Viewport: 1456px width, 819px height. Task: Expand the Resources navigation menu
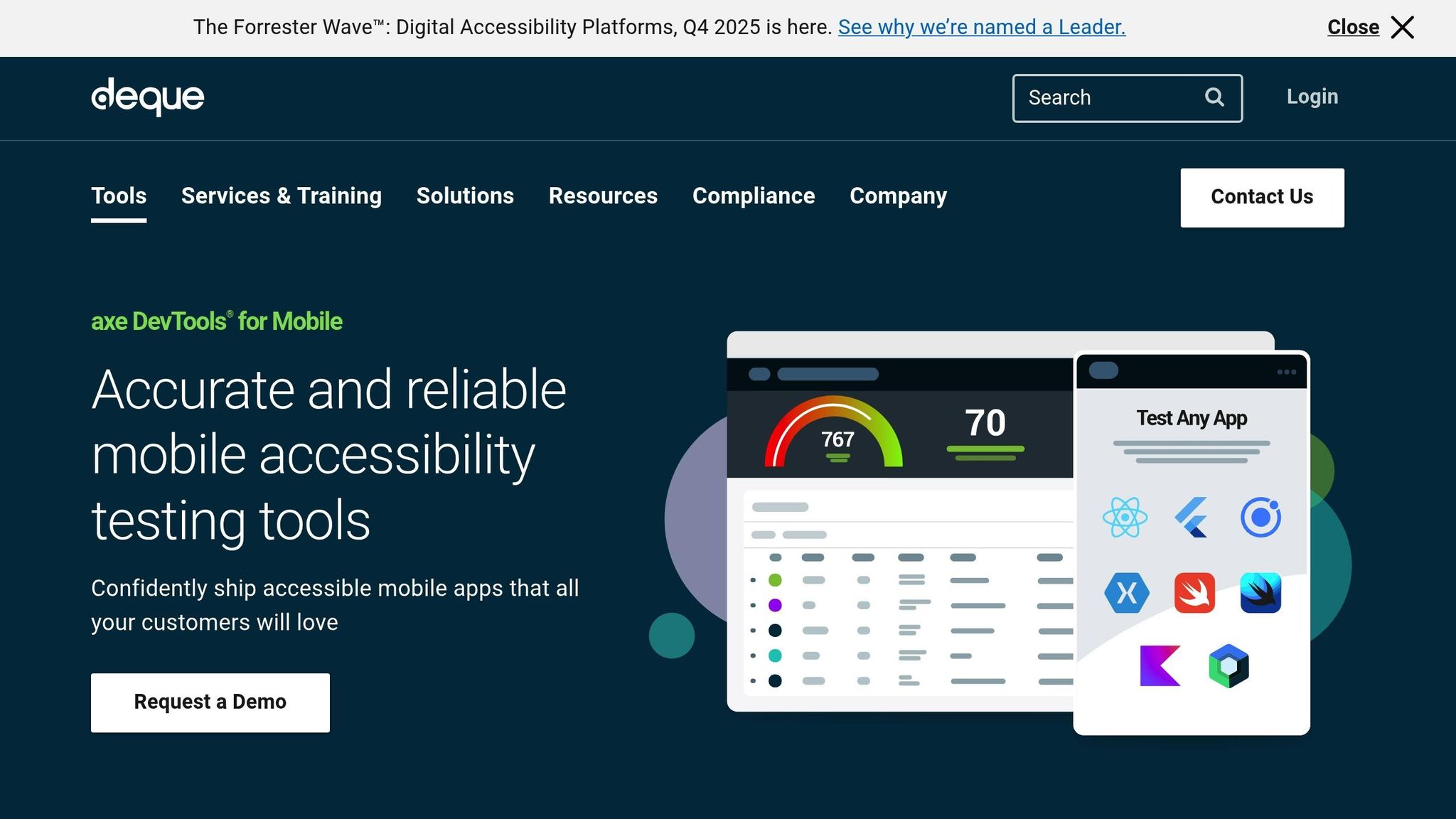pos(603,196)
